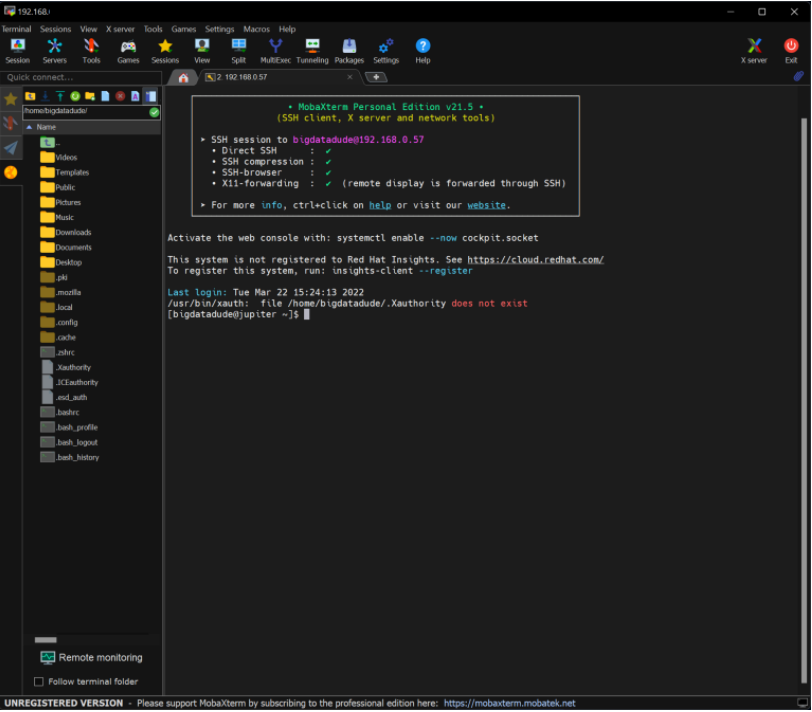The height and width of the screenshot is (712, 812).
Task: Launch the Games toolbar icon
Action: [x=128, y=51]
